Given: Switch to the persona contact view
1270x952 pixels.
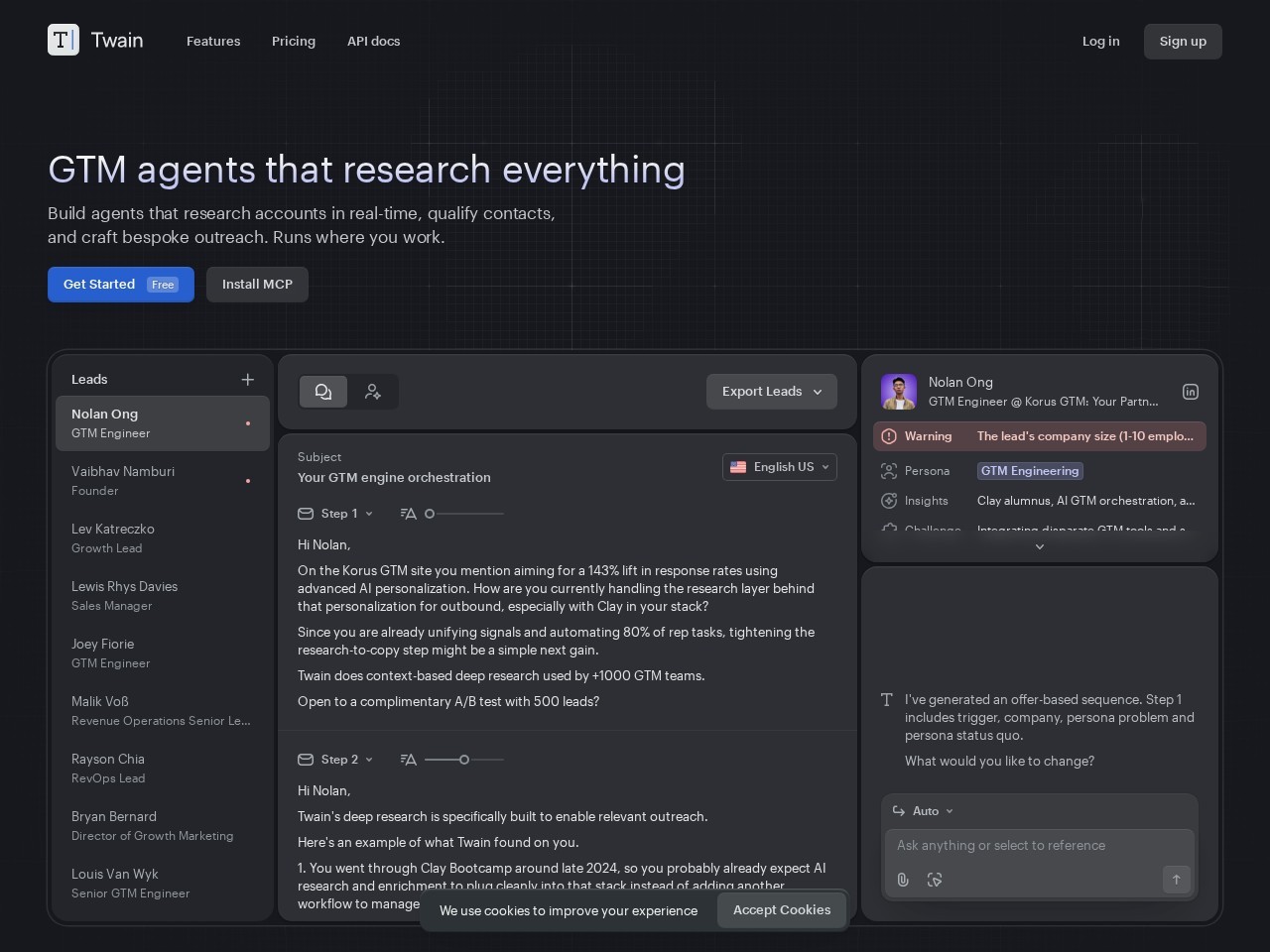Looking at the screenshot, I should tap(373, 392).
